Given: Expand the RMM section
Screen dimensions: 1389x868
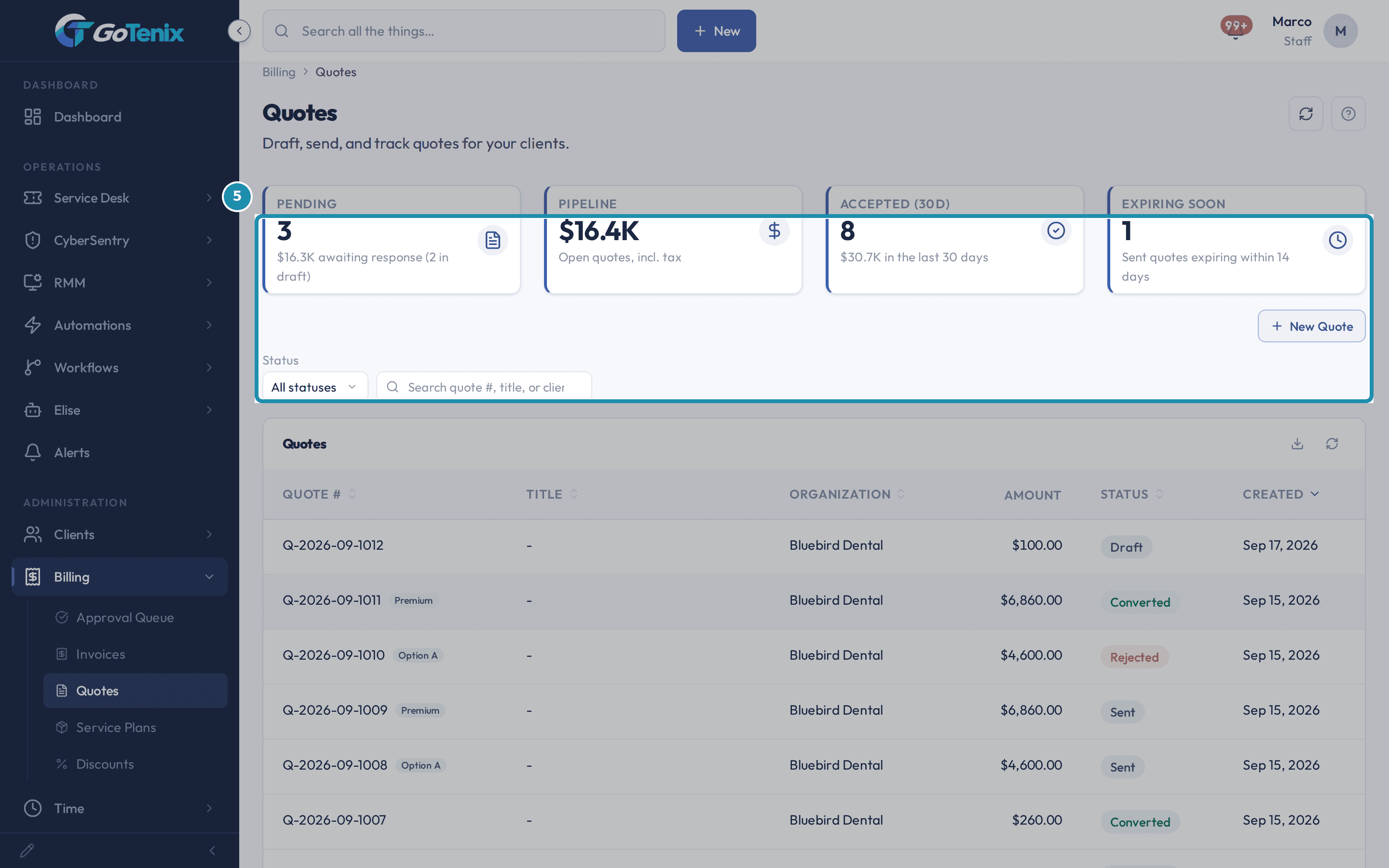Looking at the screenshot, I should [120, 283].
